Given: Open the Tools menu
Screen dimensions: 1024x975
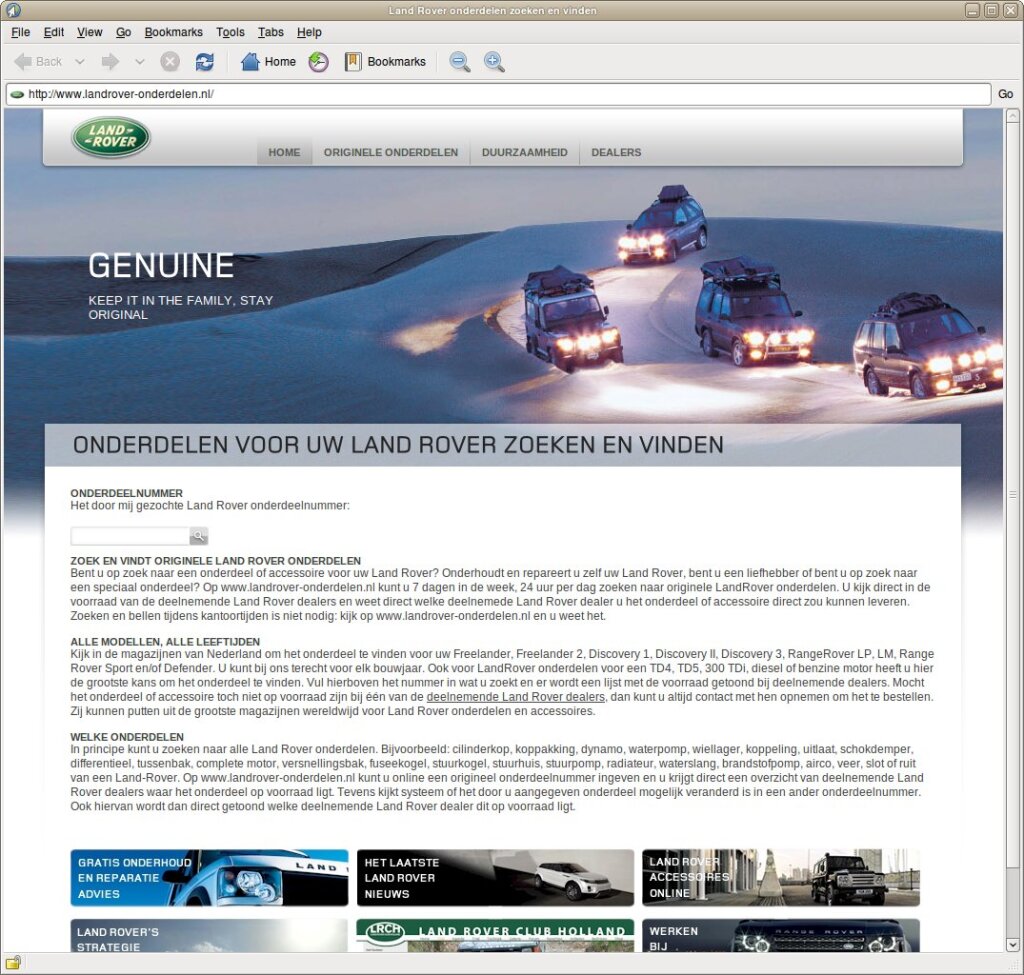Looking at the screenshot, I should point(230,32).
